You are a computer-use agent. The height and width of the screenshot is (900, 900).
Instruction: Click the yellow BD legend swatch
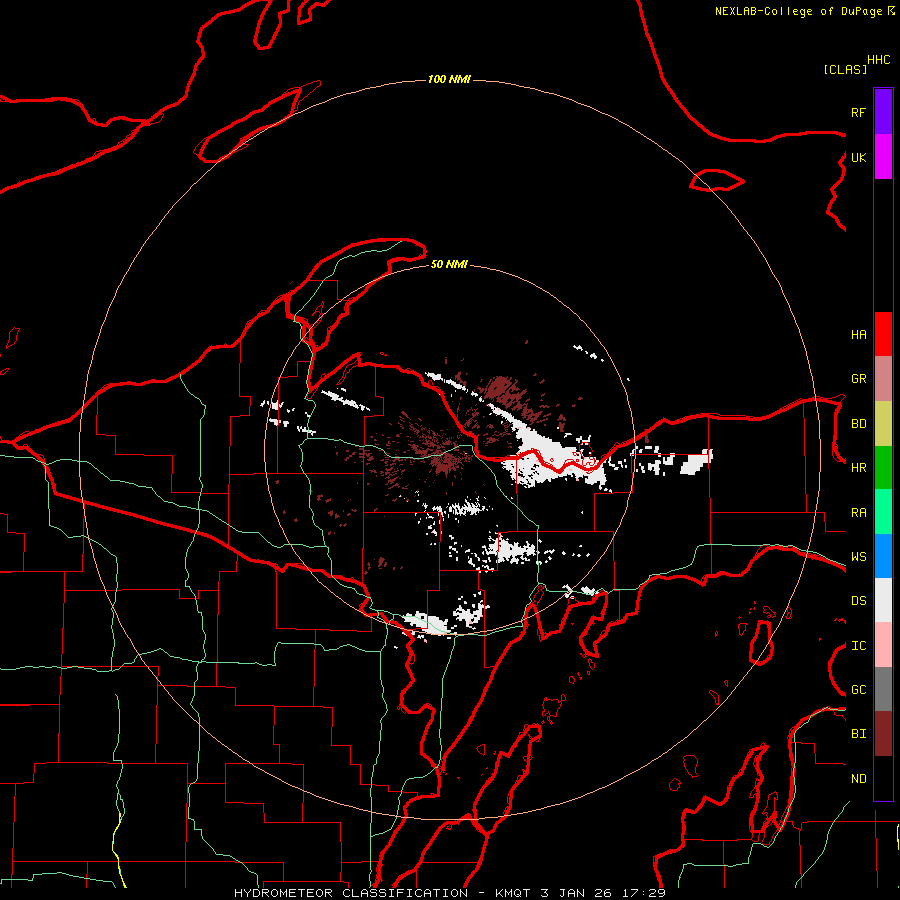tap(883, 424)
